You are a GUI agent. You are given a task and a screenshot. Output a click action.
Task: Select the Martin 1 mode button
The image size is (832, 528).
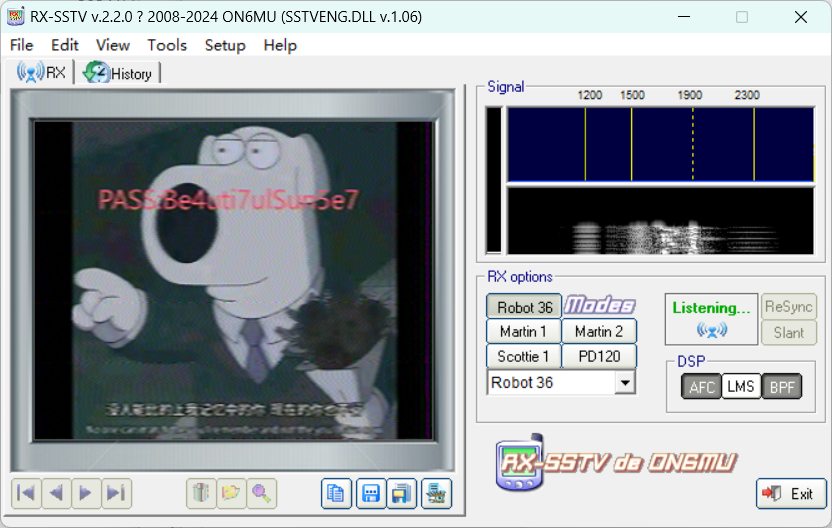[524, 332]
